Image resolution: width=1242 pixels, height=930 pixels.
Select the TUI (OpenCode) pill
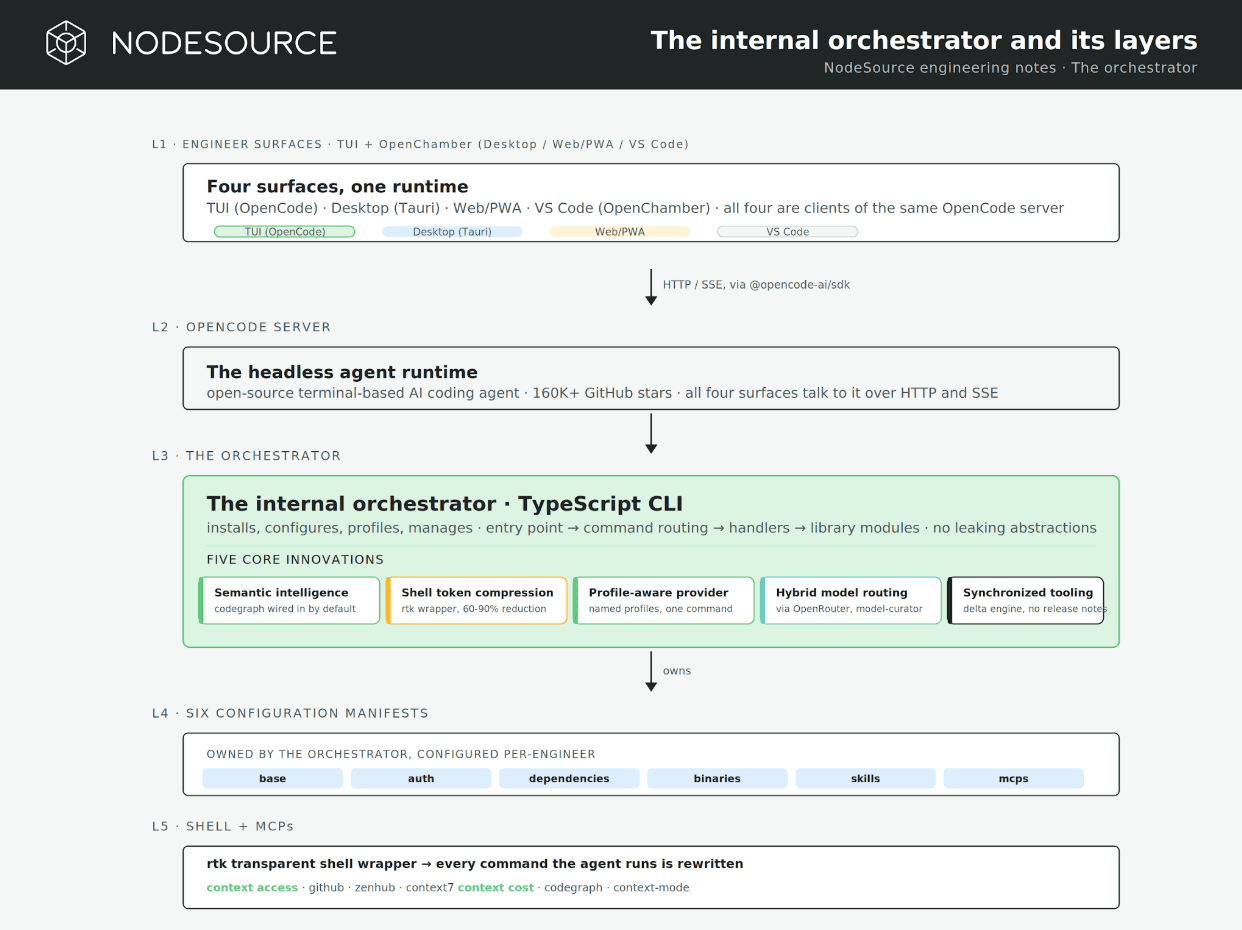coord(285,232)
